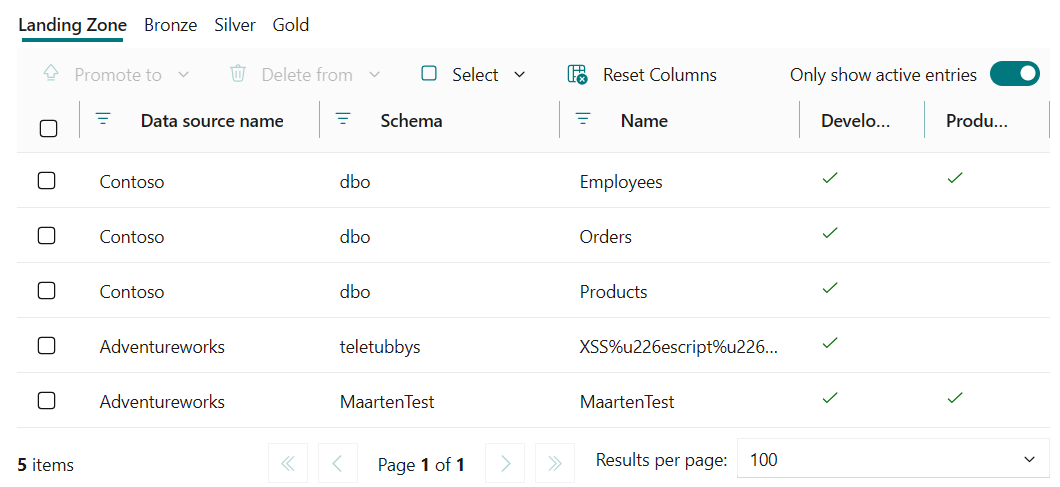
Task: Click the 5 items count label
Action: point(46,465)
